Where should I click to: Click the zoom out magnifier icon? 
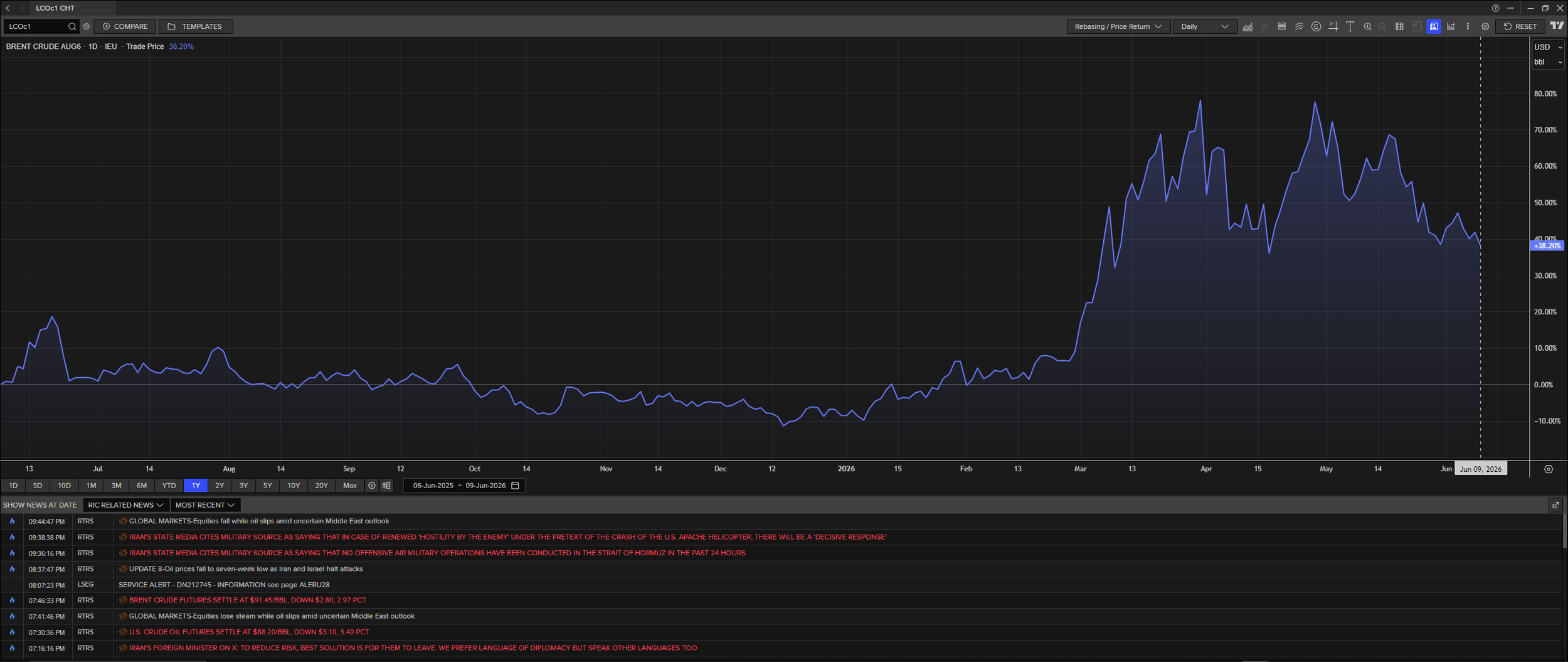click(x=1382, y=26)
